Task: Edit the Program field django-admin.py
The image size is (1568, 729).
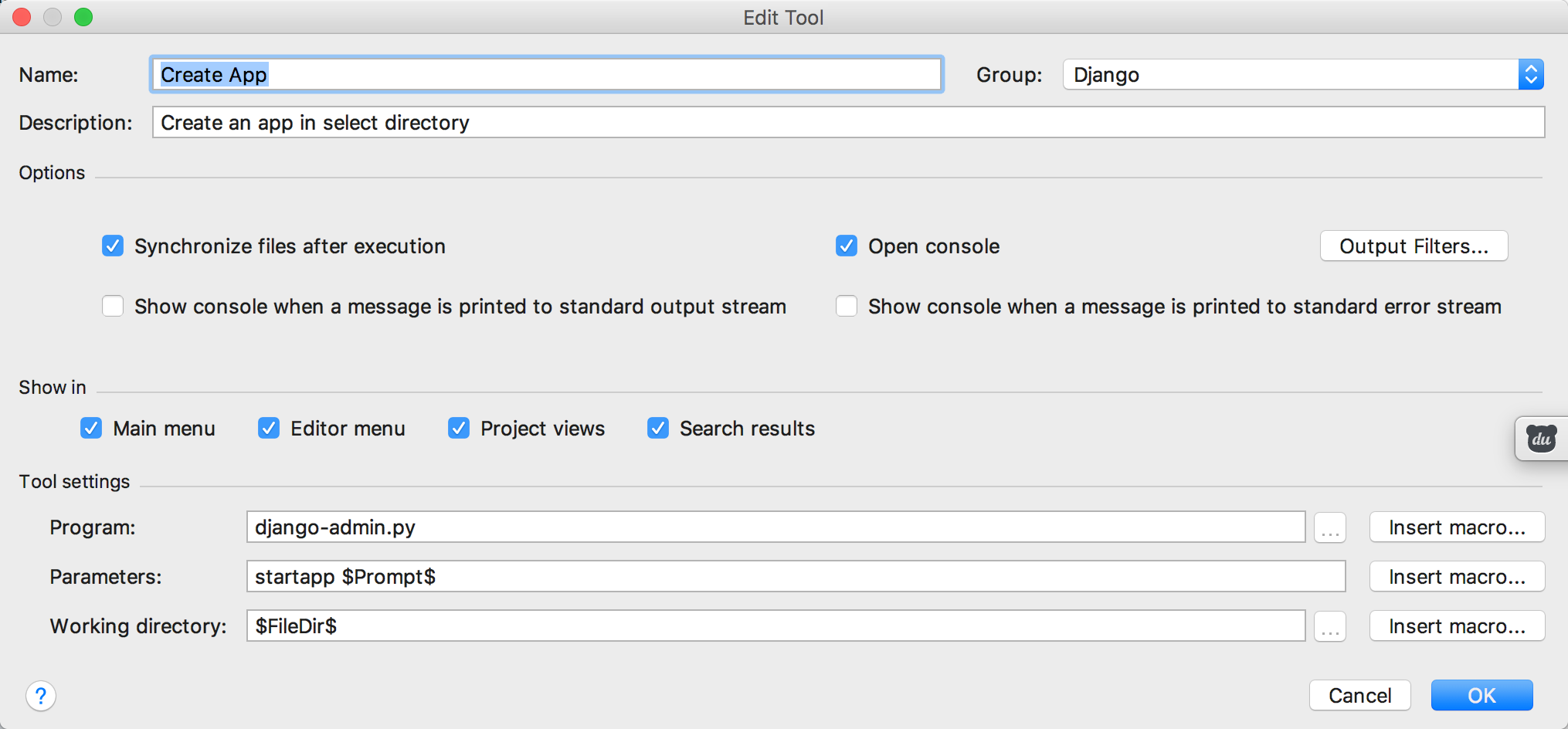Action: coord(776,527)
